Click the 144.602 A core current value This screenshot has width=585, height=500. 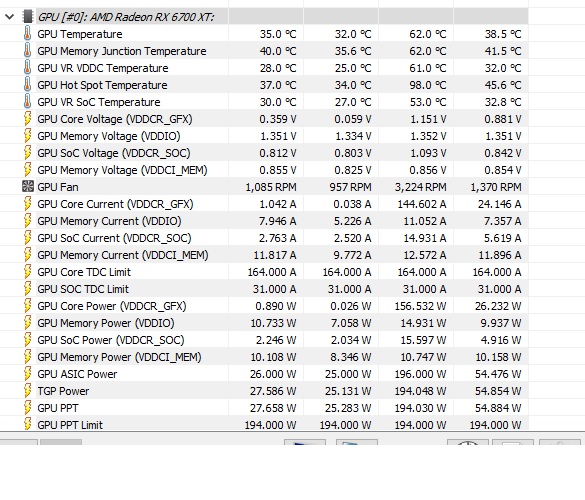coord(422,204)
